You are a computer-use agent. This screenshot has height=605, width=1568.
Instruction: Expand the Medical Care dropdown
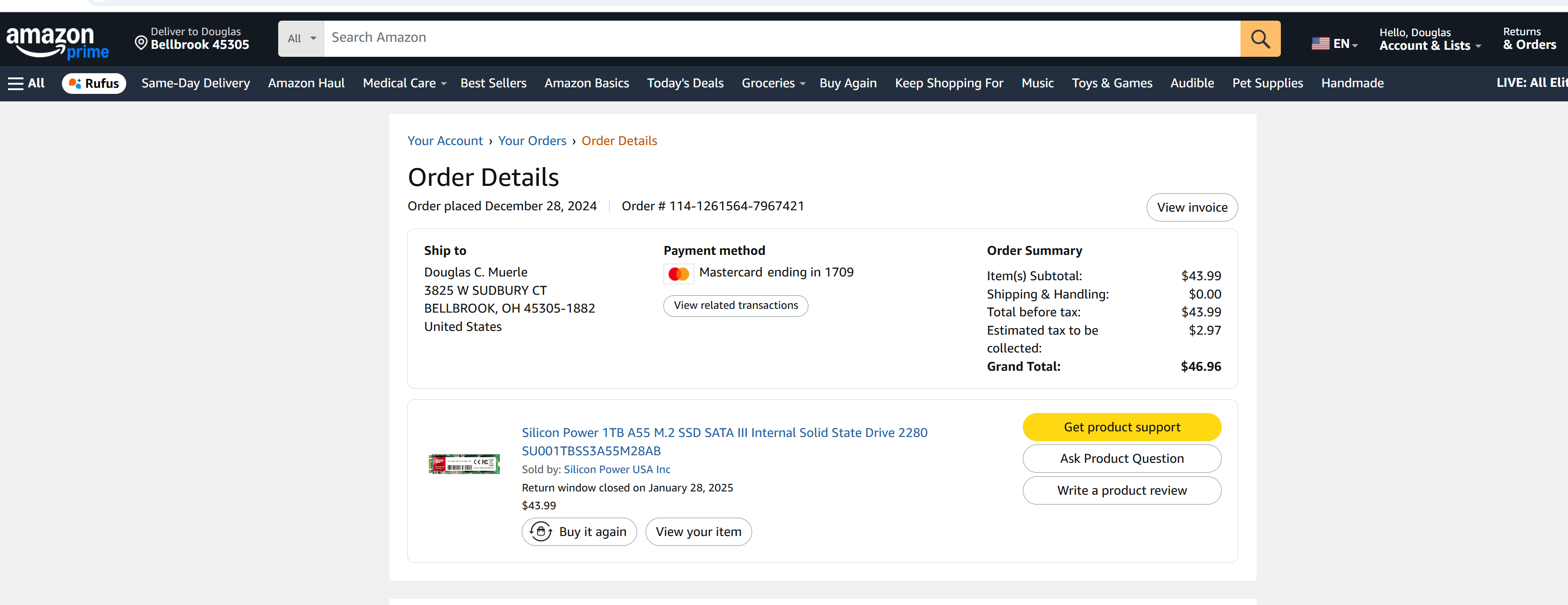point(404,84)
